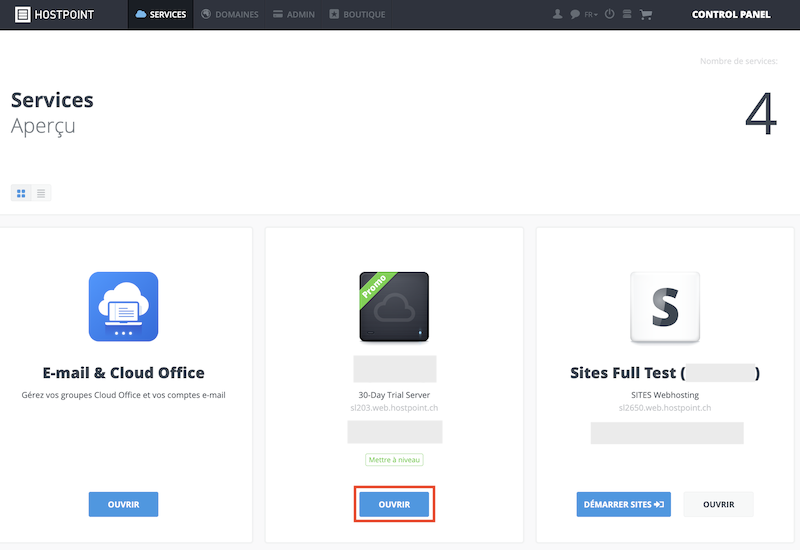
Task: Switch to list view
Action: 41,193
